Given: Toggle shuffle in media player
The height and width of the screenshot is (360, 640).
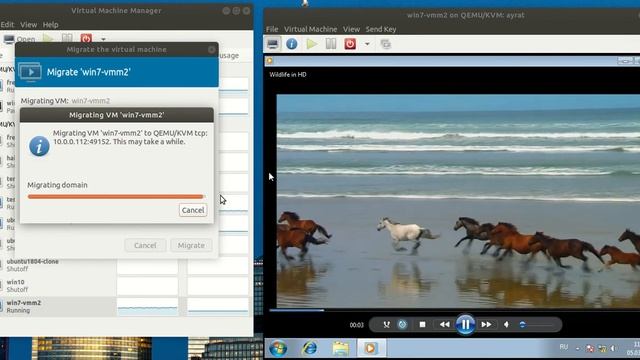Looking at the screenshot, I should tap(386, 324).
